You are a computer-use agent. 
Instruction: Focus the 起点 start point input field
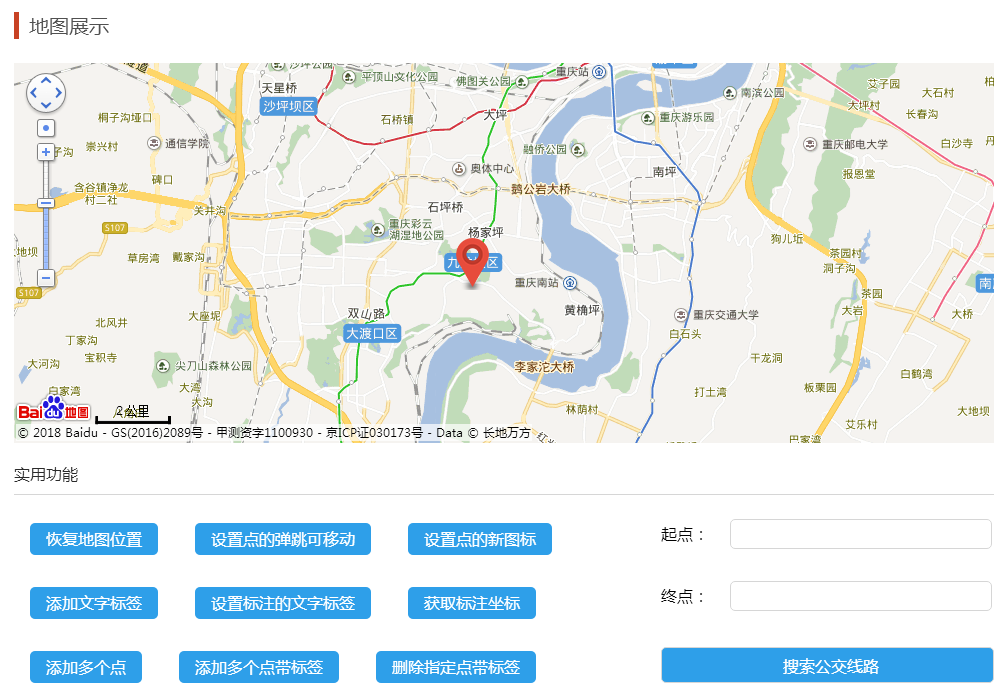[860, 534]
